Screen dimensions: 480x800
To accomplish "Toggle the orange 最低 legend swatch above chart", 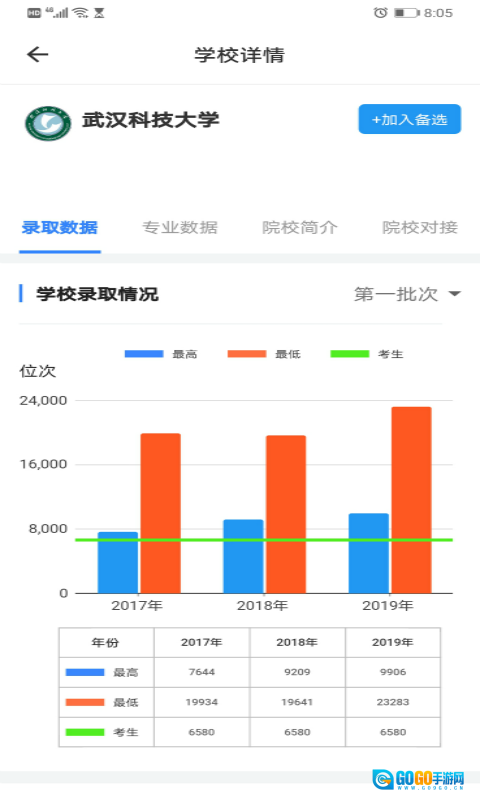I will point(247,354).
